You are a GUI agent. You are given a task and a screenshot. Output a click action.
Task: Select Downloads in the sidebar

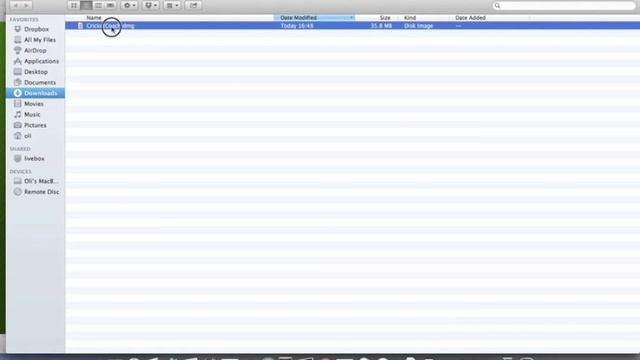coord(36,93)
